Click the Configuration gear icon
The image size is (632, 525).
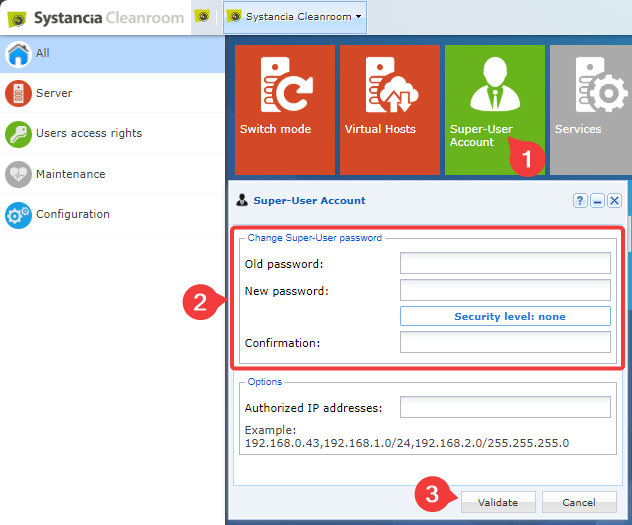[18, 214]
